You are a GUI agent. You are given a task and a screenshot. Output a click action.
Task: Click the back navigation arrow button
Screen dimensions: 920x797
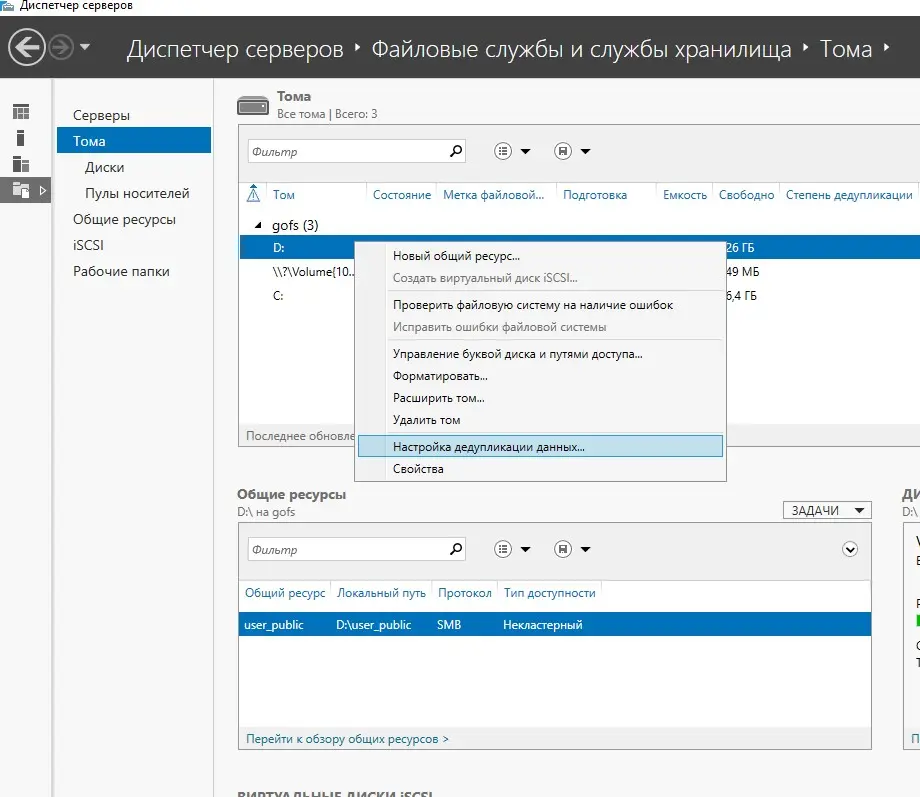(27, 47)
